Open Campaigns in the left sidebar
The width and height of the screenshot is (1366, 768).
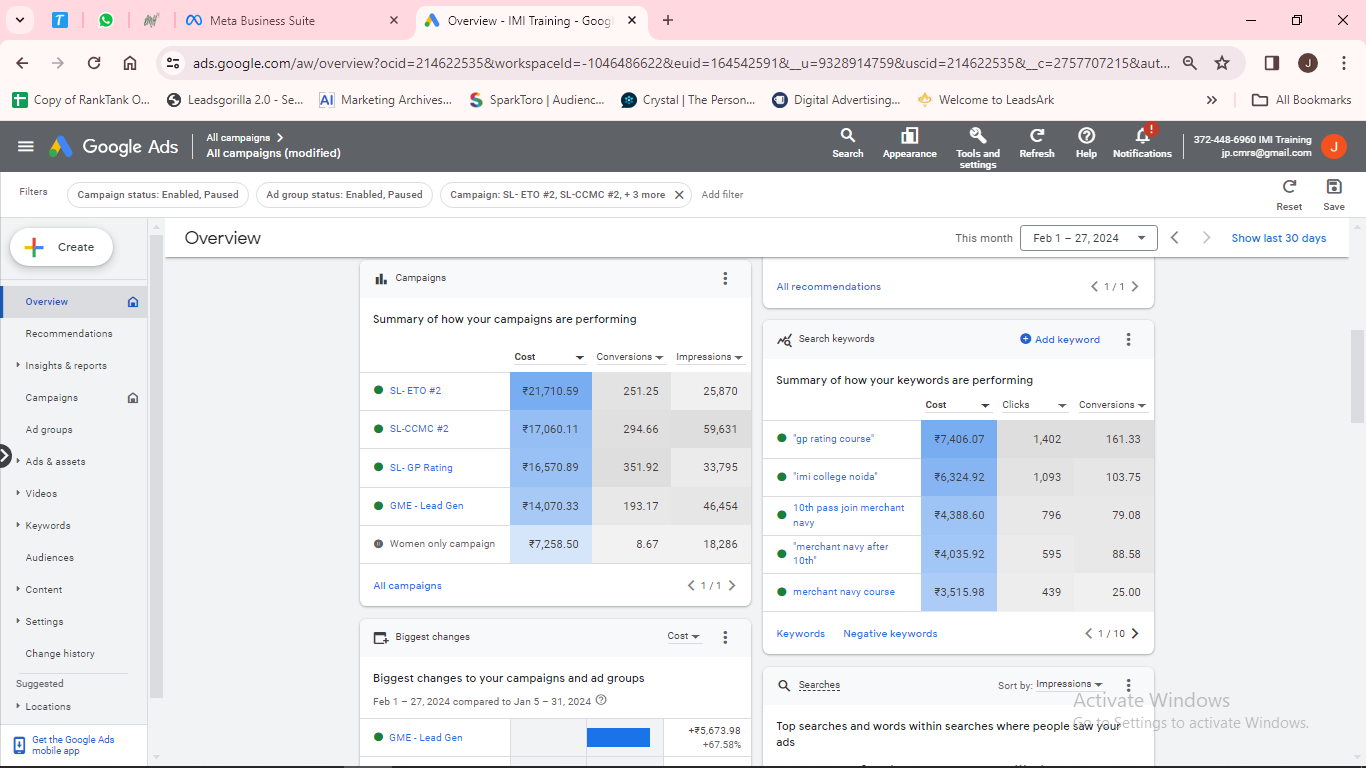52,398
